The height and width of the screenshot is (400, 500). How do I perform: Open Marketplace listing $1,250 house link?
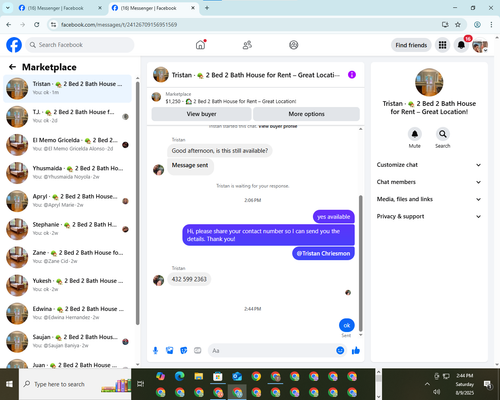(231, 101)
